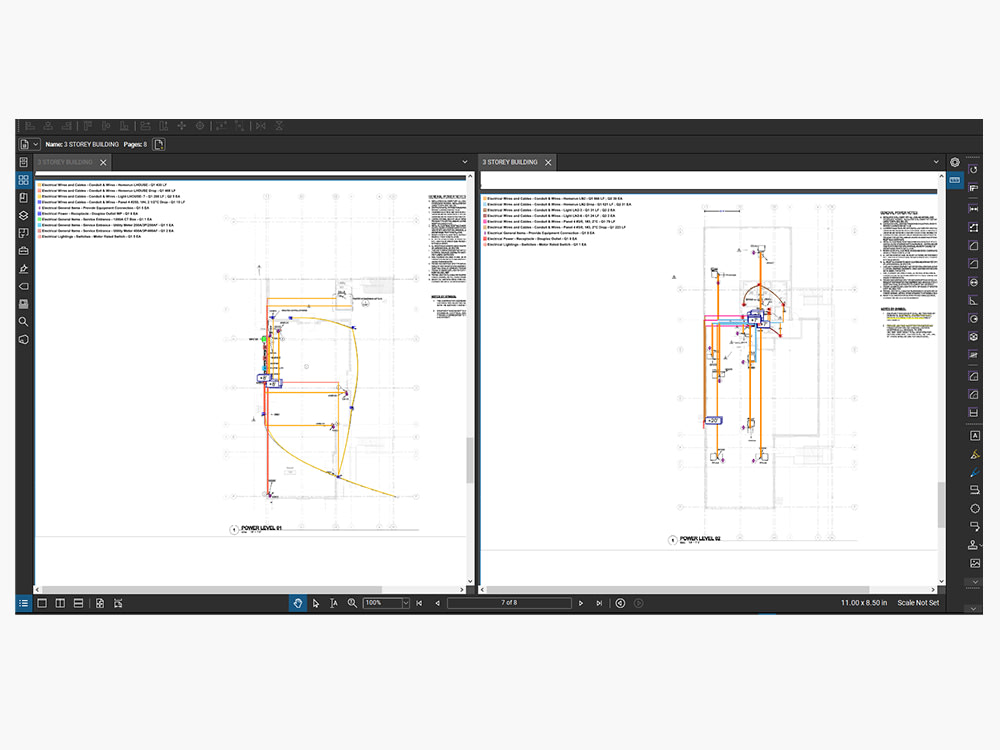1000x750 pixels.
Task: Open the Links tag panel icon
Action: pos(24,286)
